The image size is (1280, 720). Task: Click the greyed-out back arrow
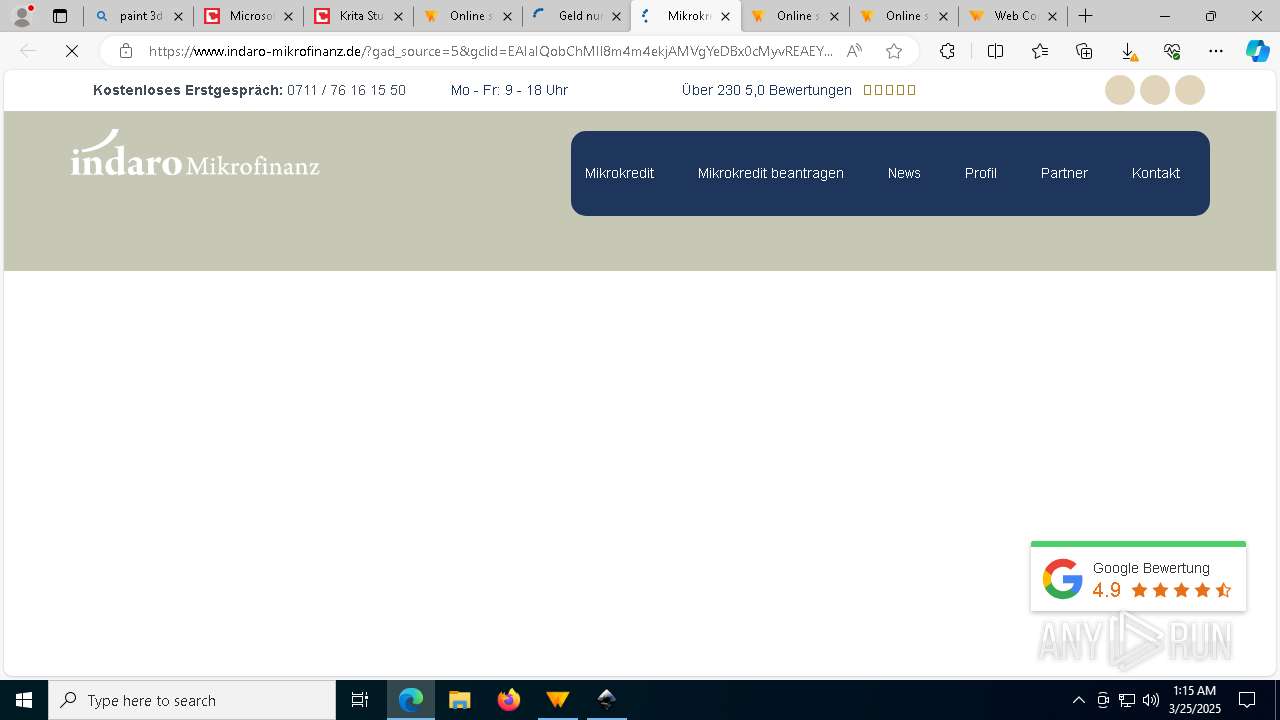pos(28,51)
